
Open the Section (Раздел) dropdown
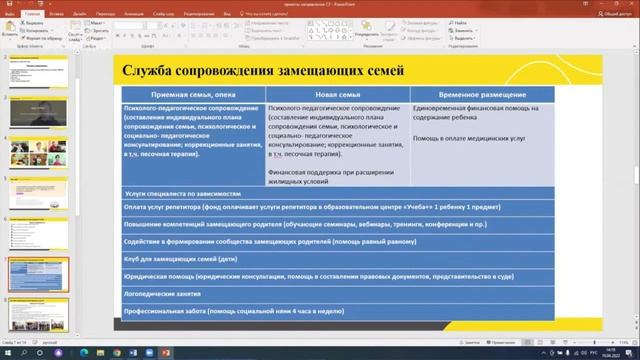[x=96, y=38]
